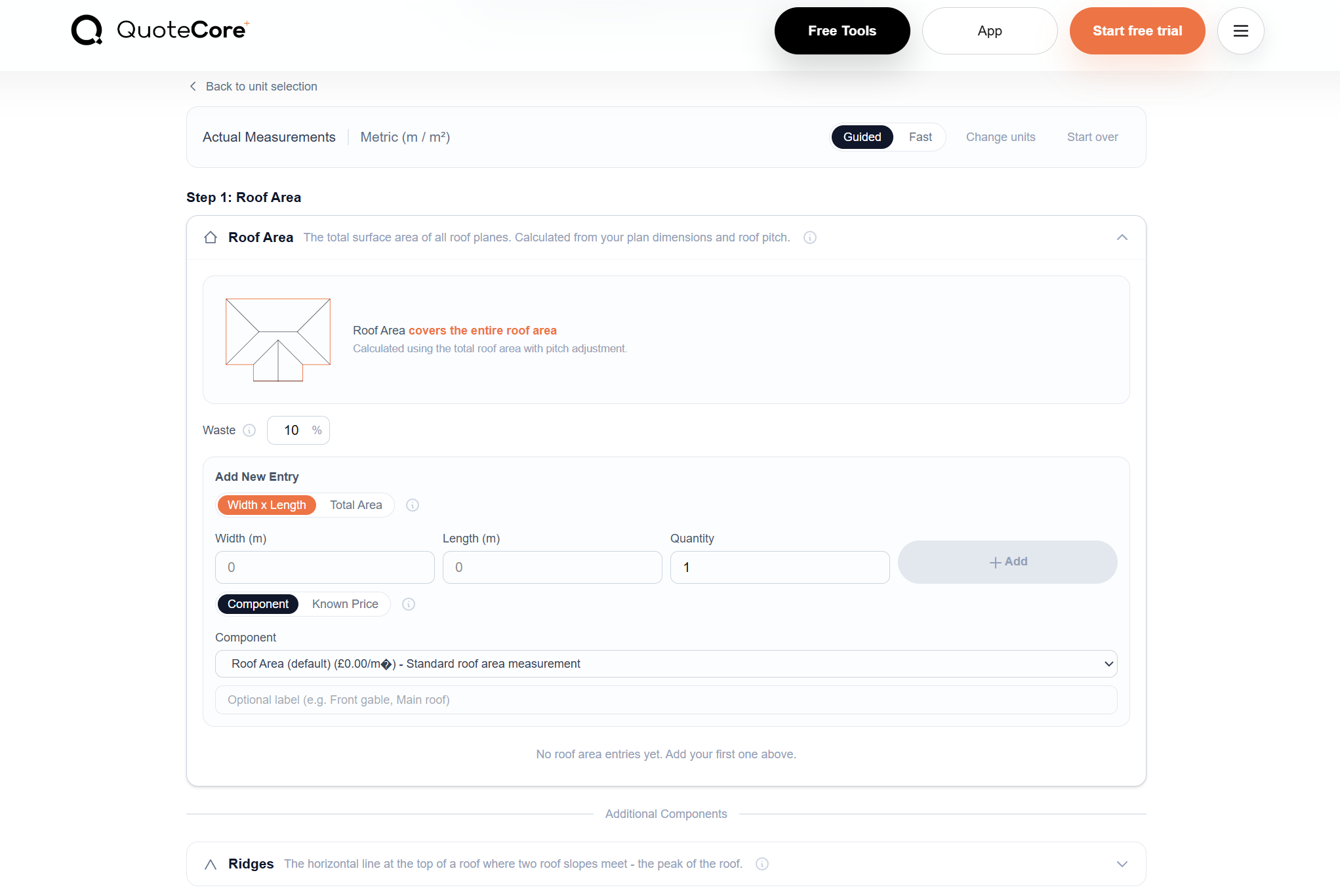Expand the Ridges section
Image resolution: width=1340 pixels, height=896 pixels.
tap(1122, 864)
